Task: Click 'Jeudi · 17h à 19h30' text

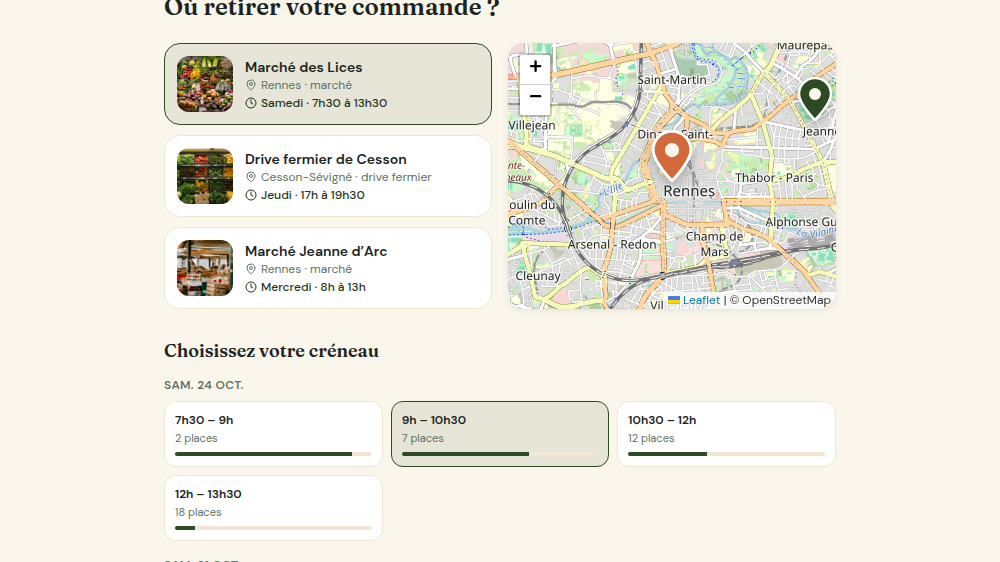Action: [x=312, y=195]
